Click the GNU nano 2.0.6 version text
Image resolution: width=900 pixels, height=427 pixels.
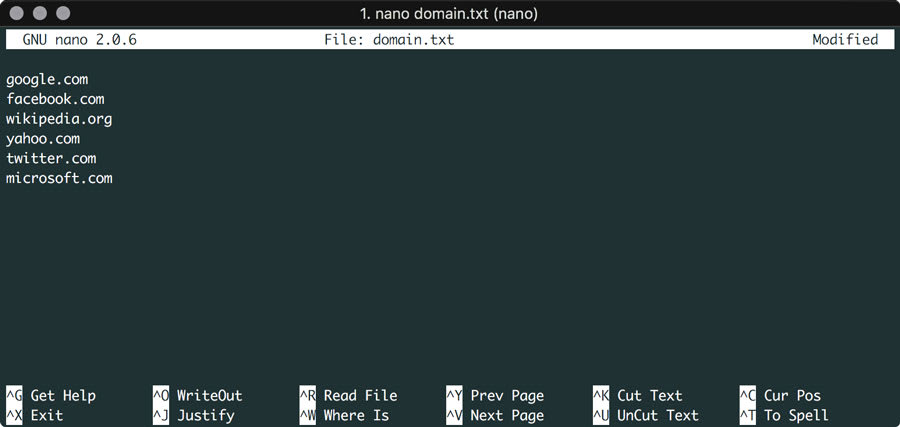[80, 40]
